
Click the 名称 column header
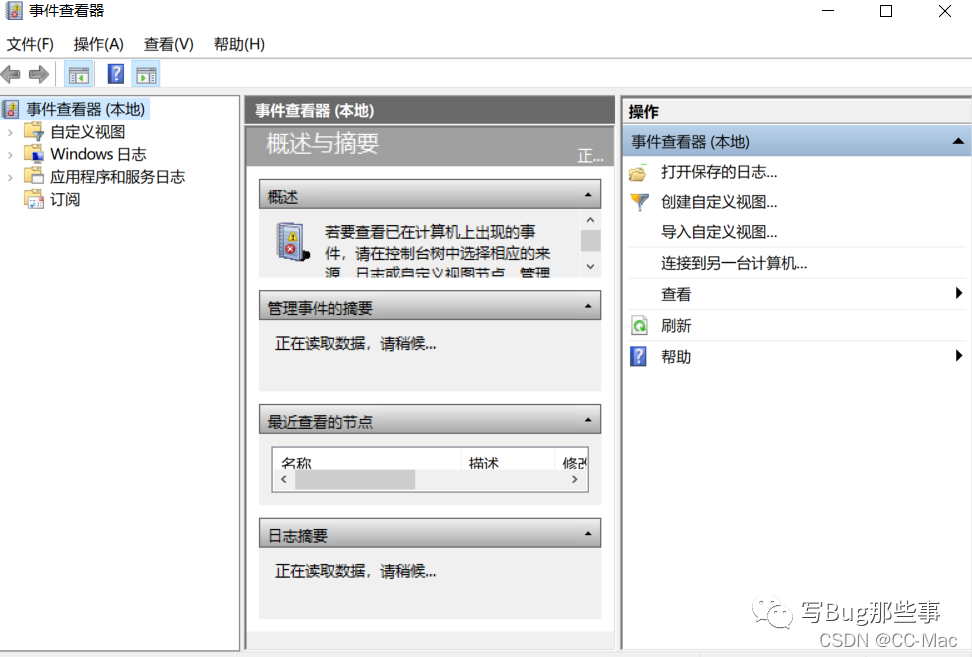(367, 461)
